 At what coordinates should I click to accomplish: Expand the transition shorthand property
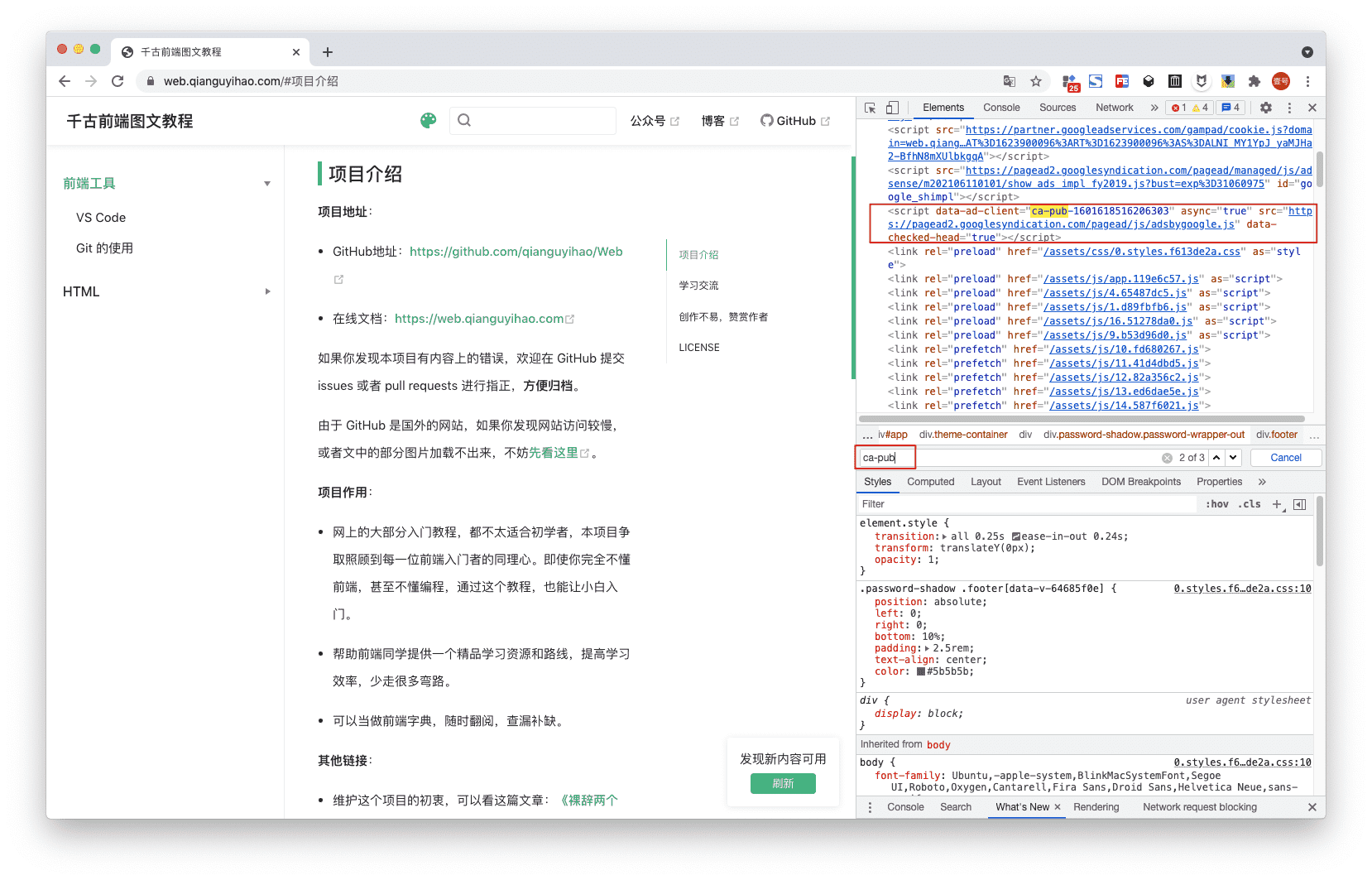point(945,536)
